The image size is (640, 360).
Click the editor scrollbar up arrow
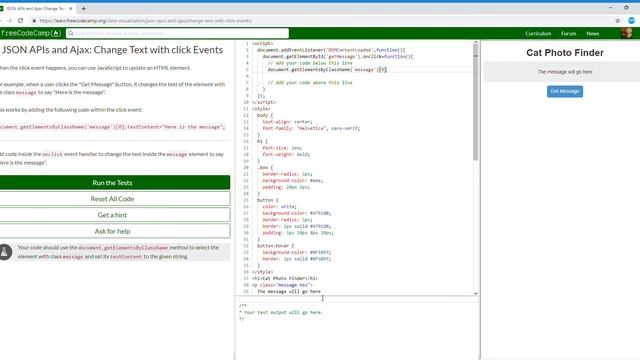(476, 42)
